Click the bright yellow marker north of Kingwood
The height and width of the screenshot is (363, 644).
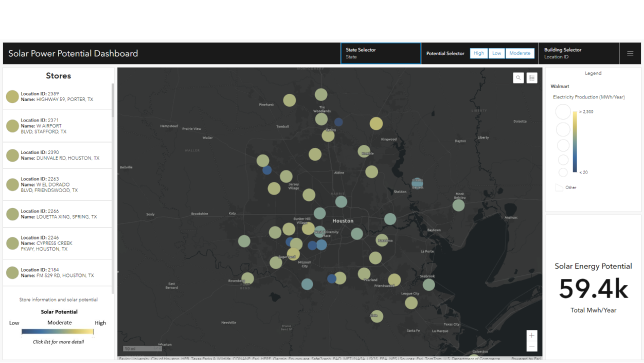coord(376,123)
